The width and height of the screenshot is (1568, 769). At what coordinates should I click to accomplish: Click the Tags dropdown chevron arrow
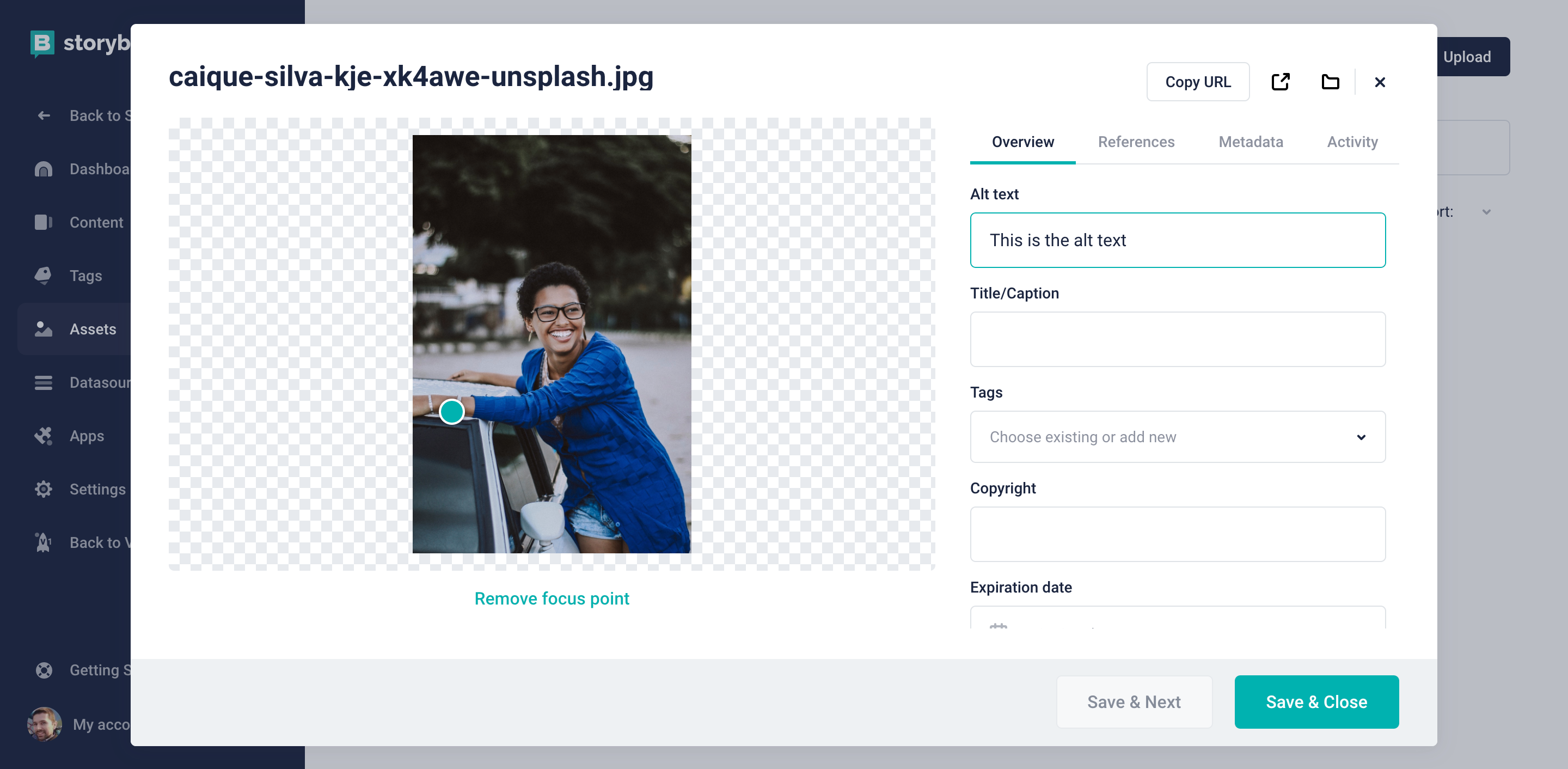1361,437
